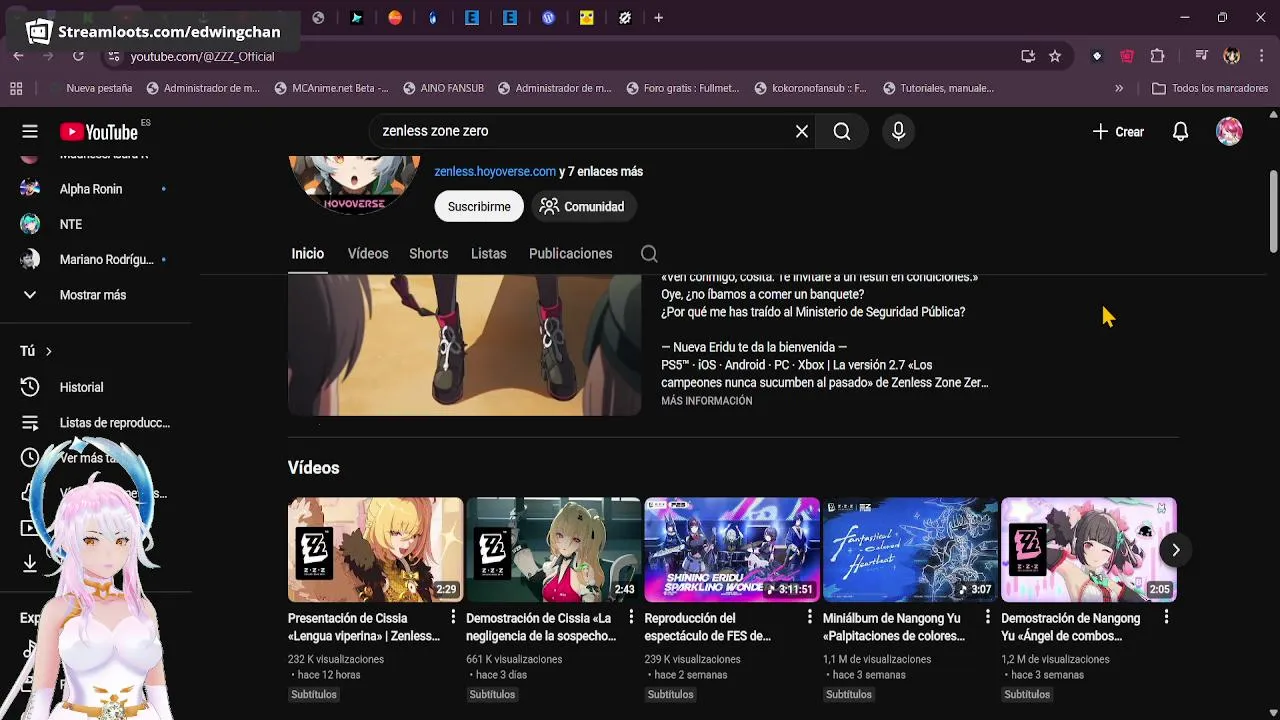Viewport: 1280px width, 720px height.
Task: Open options for Presentación de Cissia video
Action: [453, 617]
